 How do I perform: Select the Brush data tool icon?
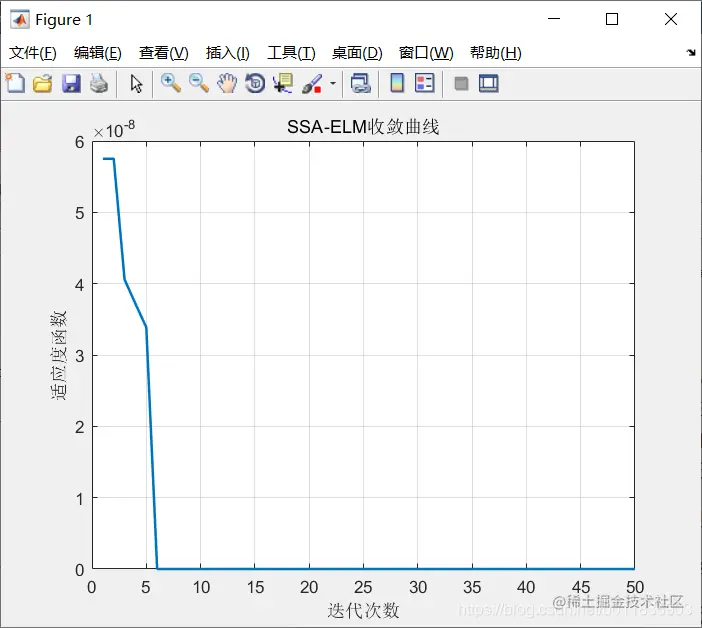point(312,84)
